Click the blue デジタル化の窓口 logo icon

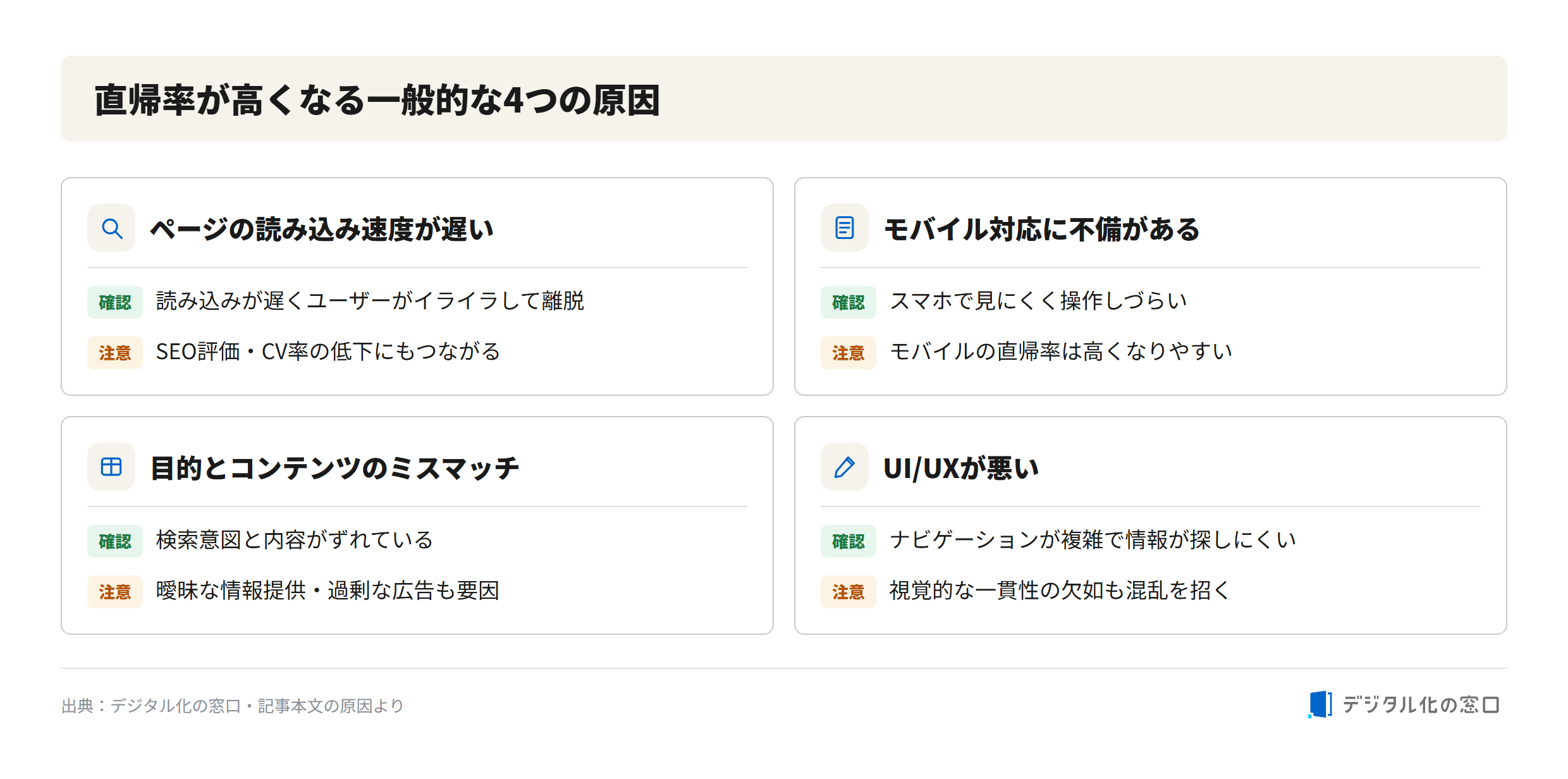[1320, 704]
